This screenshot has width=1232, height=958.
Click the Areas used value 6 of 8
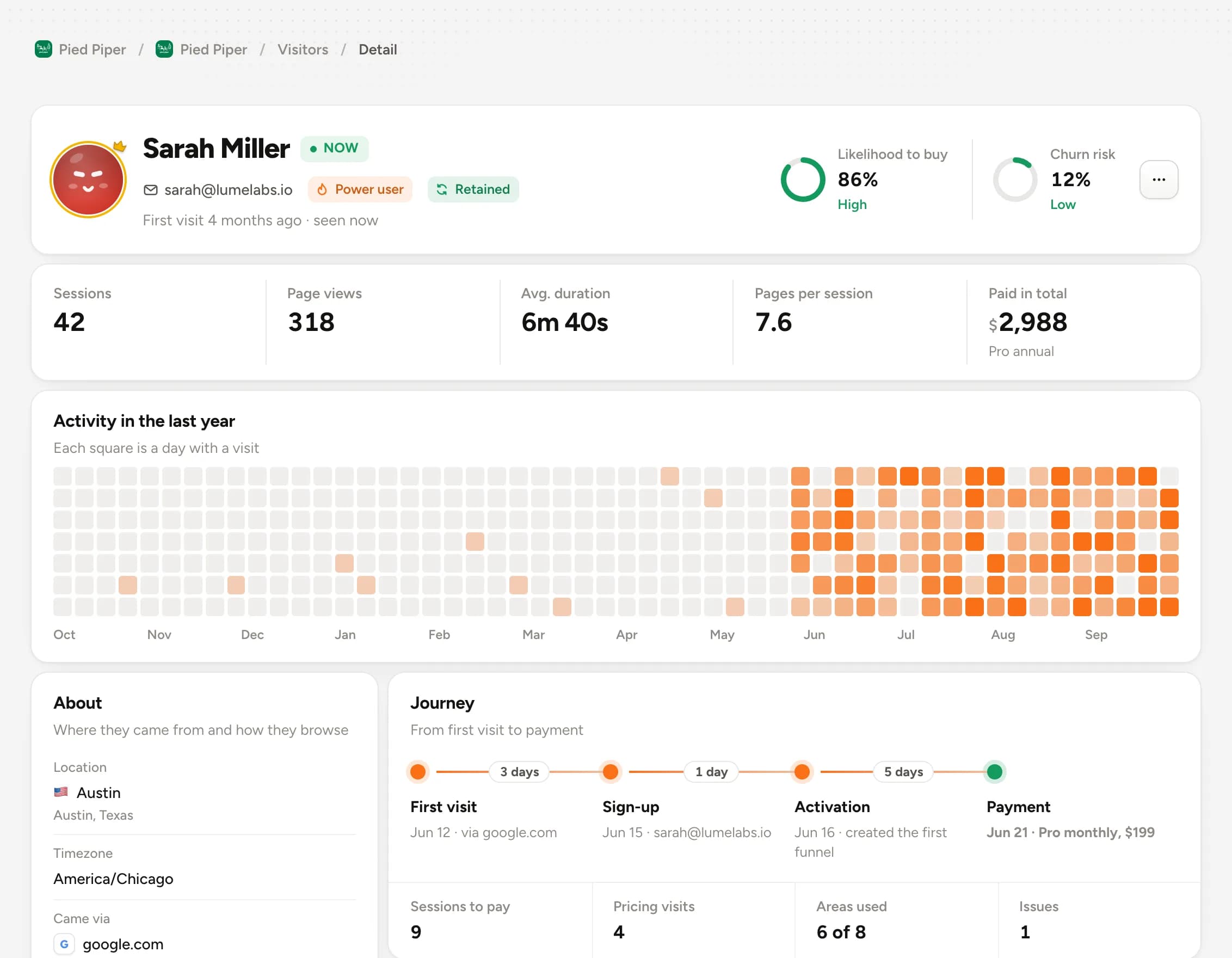[x=841, y=932]
